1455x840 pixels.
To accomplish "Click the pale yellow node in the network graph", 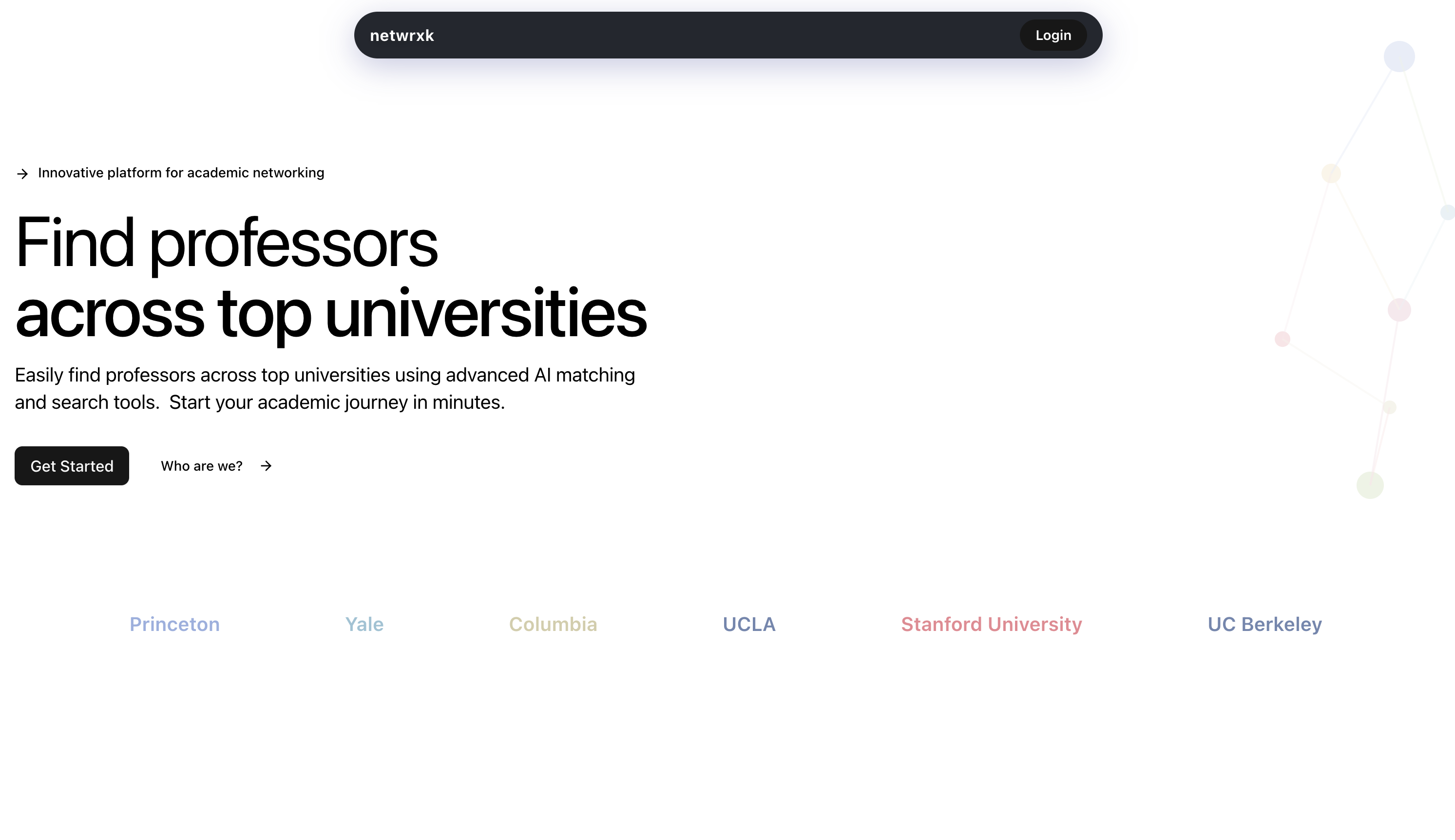I will coord(1330,173).
